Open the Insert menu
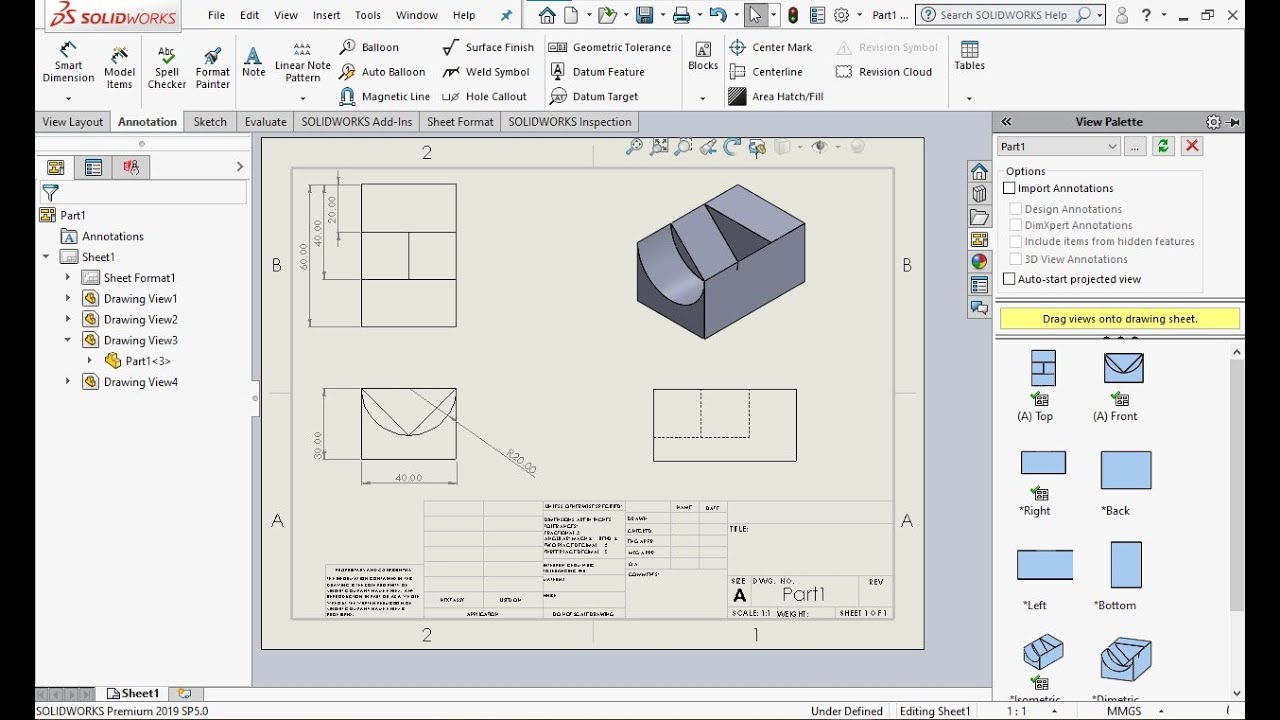The width and height of the screenshot is (1280, 720). coord(326,15)
